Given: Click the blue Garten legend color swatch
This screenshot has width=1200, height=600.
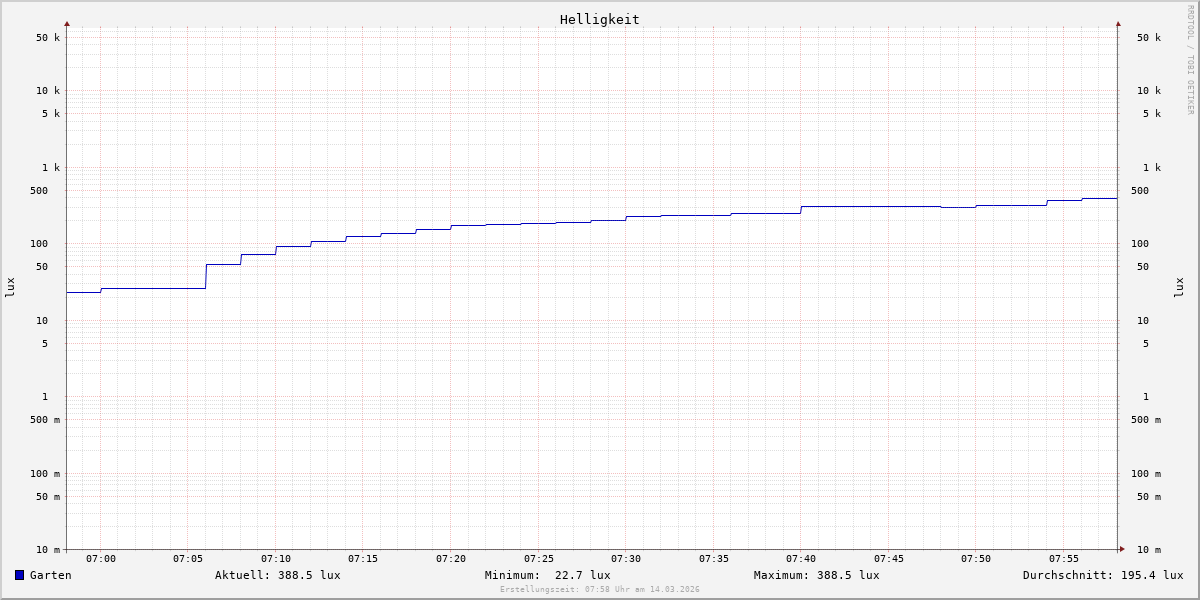Looking at the screenshot, I should click(19, 575).
